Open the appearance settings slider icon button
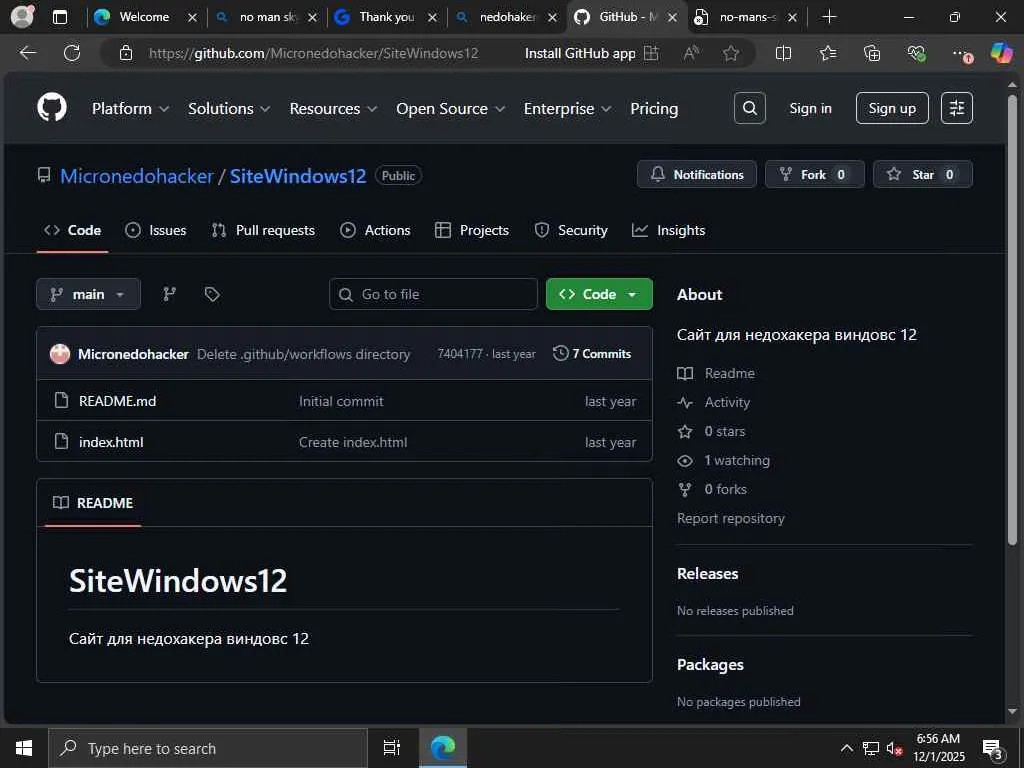Screen dimensions: 1024x768 click(x=957, y=108)
